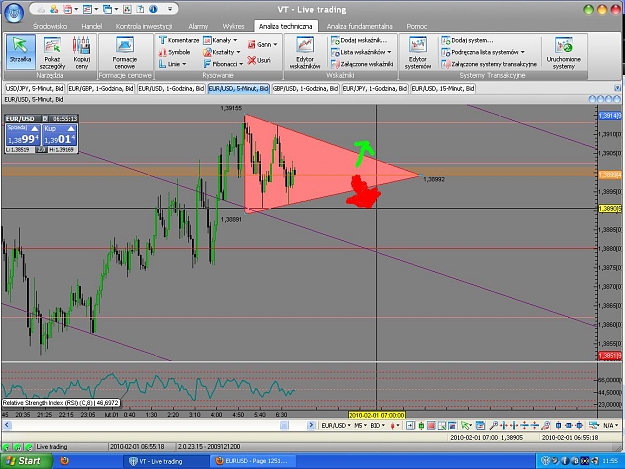Click chart horizontal scrollbar thumb

[x=284, y=426]
